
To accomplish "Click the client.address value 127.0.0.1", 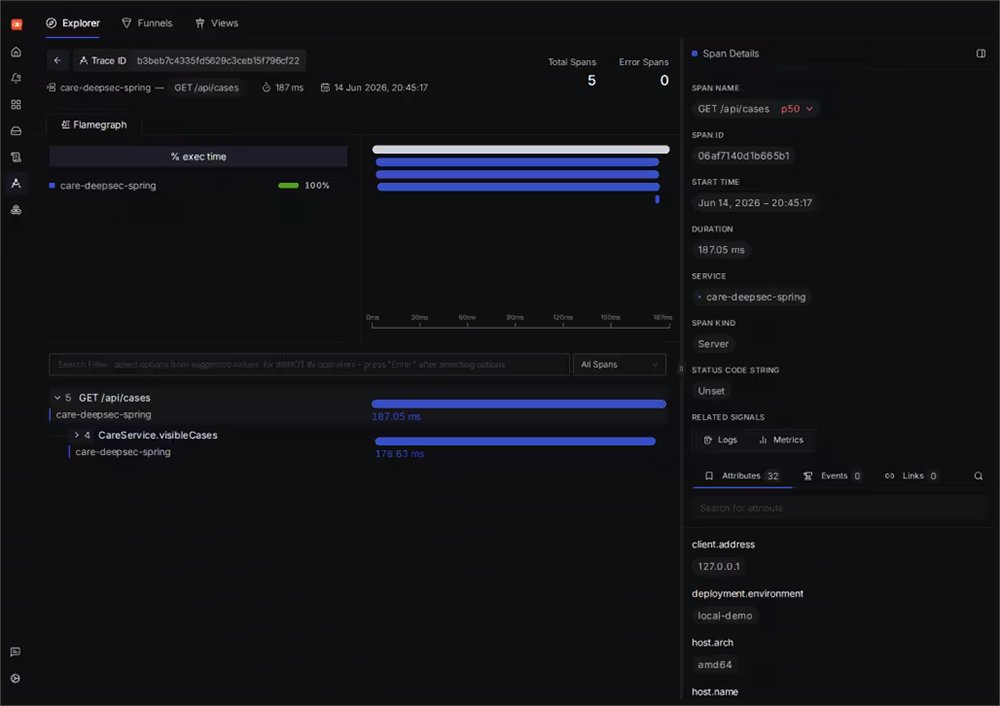I will 719,566.
